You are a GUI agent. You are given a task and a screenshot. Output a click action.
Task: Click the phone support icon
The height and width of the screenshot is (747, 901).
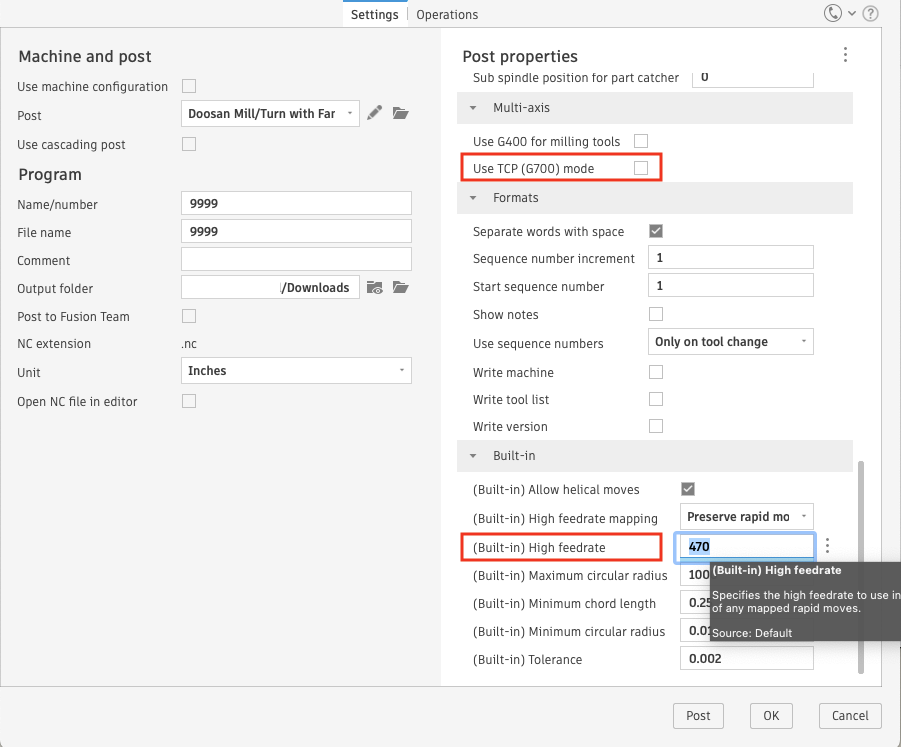coord(833,14)
